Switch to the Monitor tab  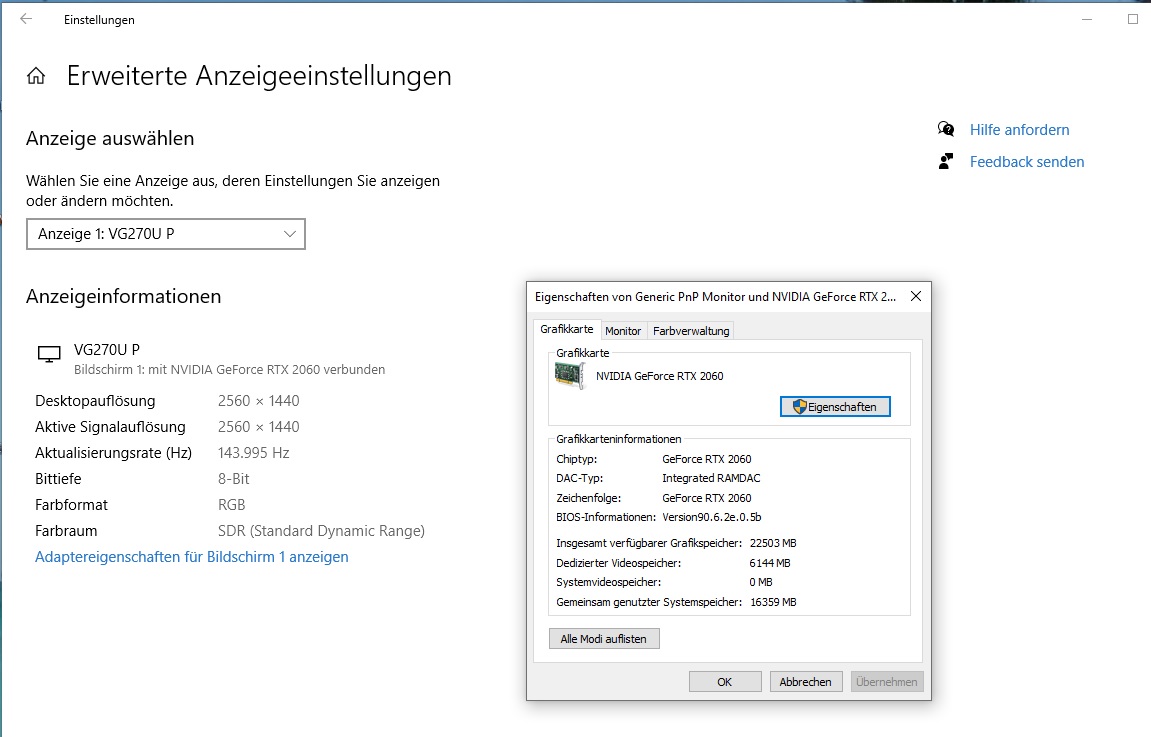click(623, 331)
